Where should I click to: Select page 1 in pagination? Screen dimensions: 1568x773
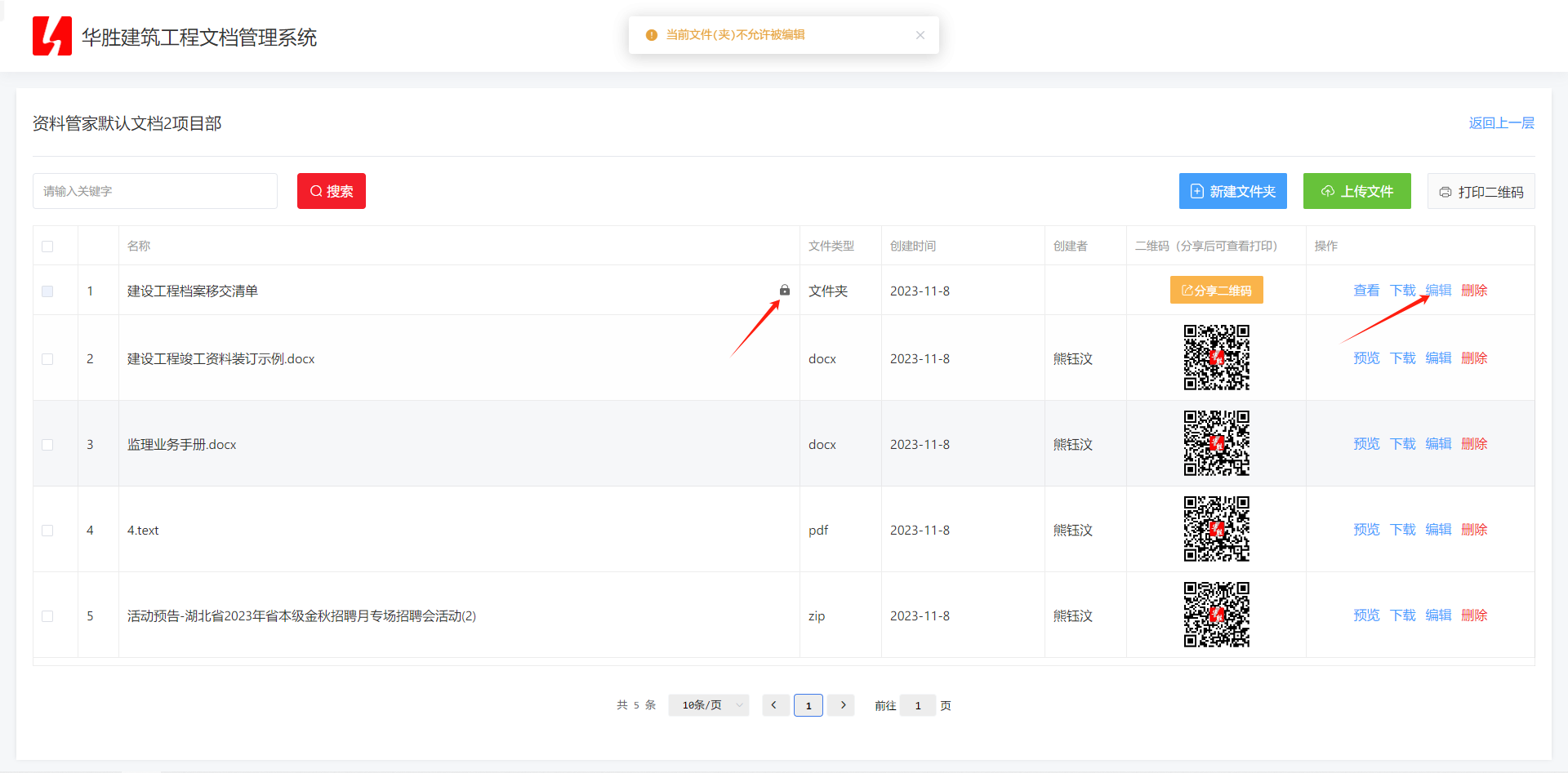tap(808, 705)
